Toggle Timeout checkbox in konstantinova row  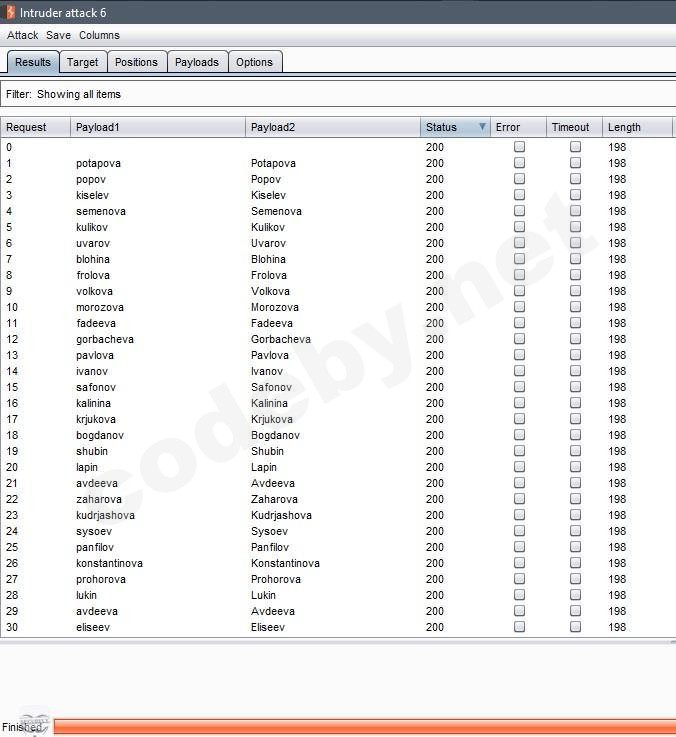tap(575, 562)
